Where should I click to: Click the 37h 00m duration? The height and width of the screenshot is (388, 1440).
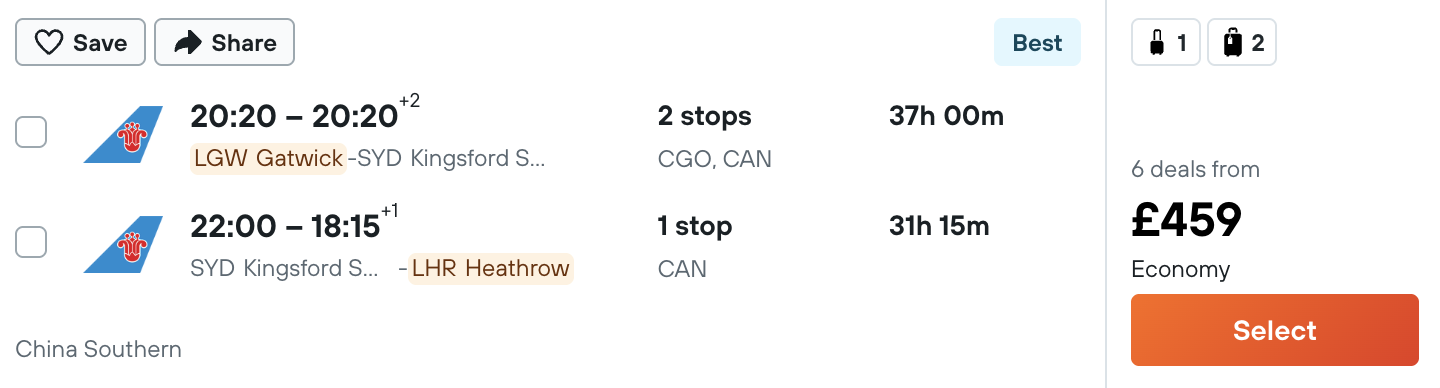point(946,116)
